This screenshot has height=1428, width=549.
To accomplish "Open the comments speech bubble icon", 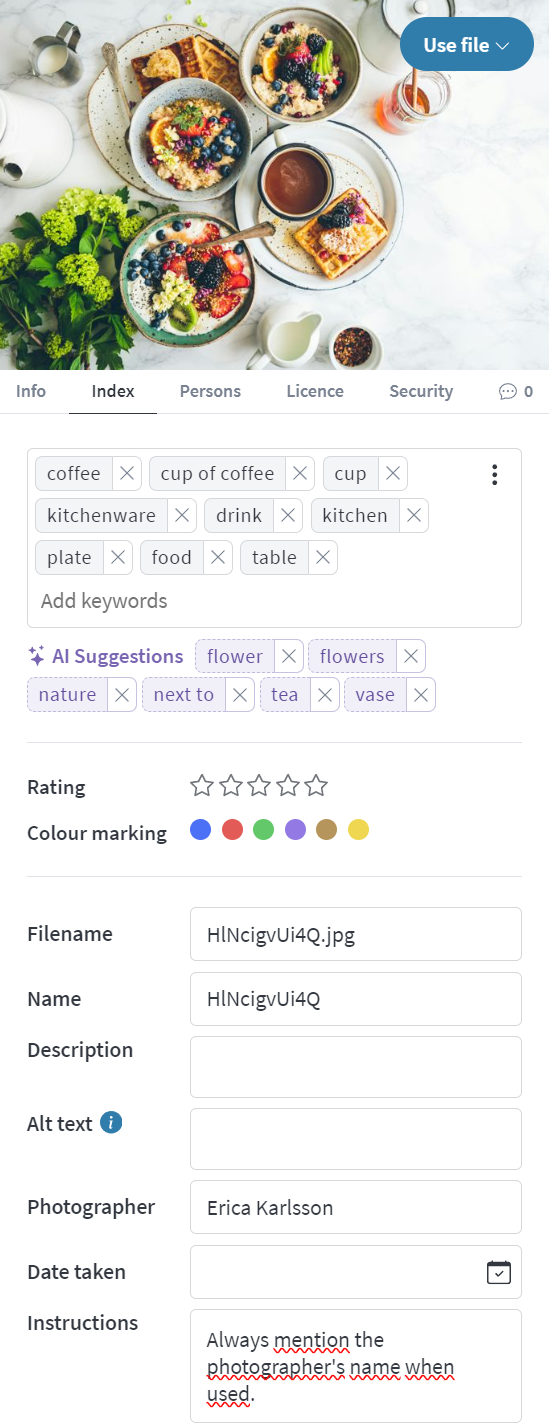I will click(x=508, y=392).
